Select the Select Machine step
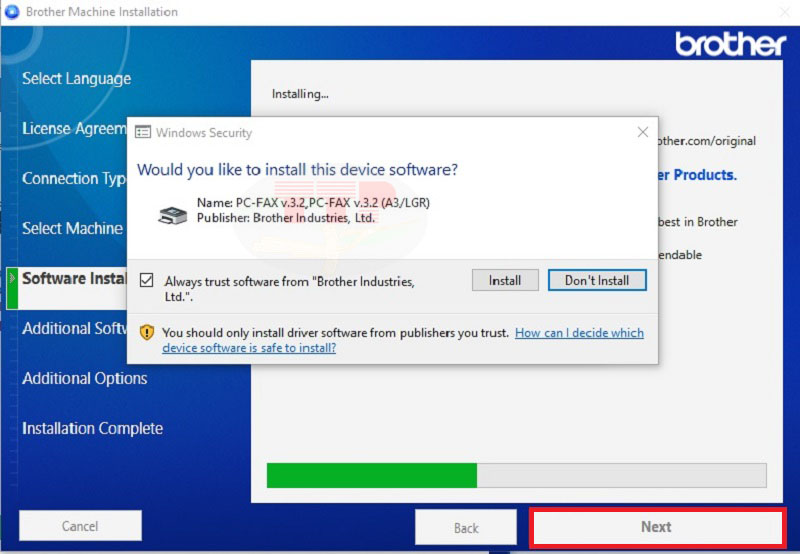This screenshot has width=800, height=554. pyautogui.click(x=72, y=229)
